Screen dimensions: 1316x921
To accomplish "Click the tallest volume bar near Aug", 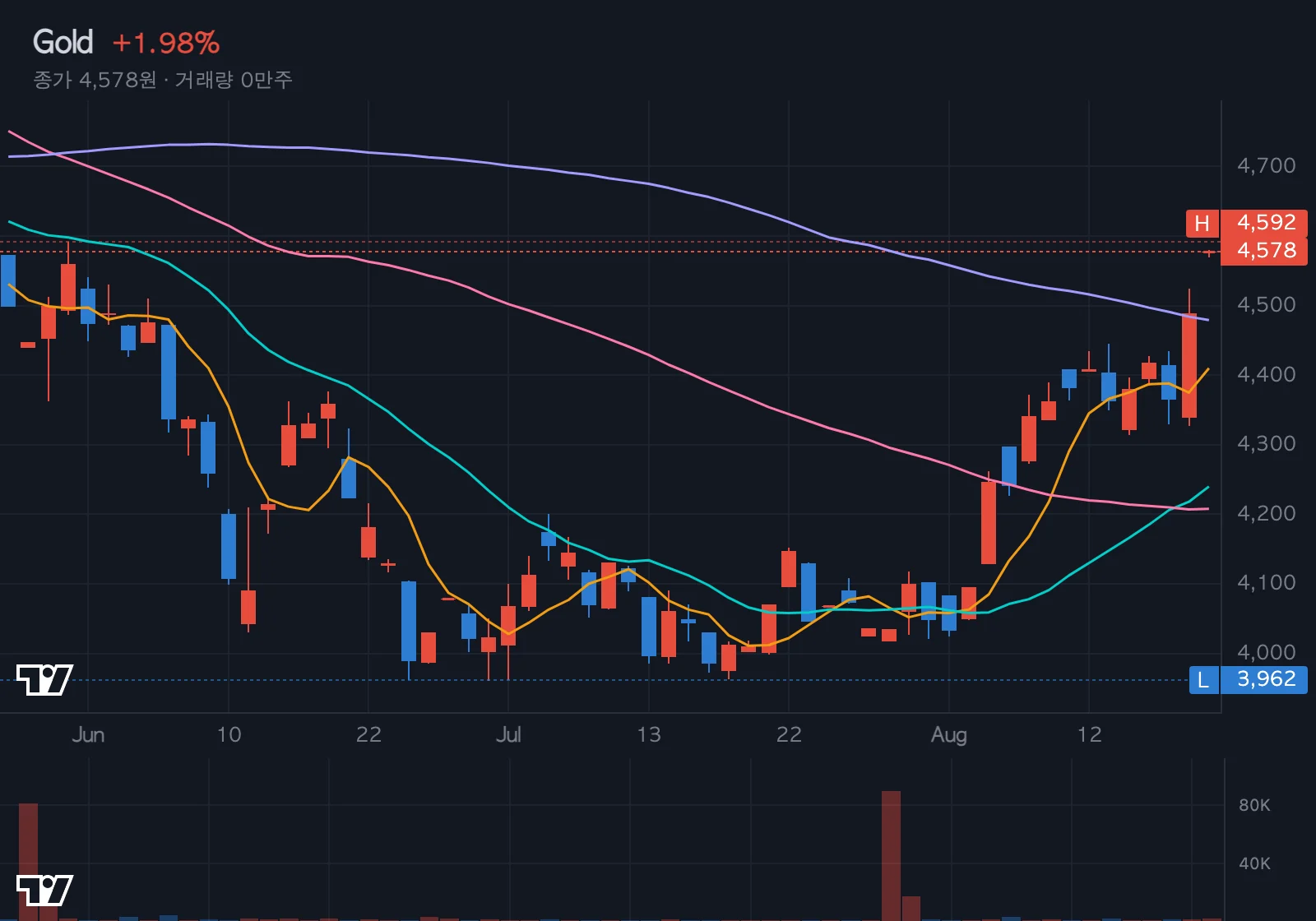I will tap(891, 855).
